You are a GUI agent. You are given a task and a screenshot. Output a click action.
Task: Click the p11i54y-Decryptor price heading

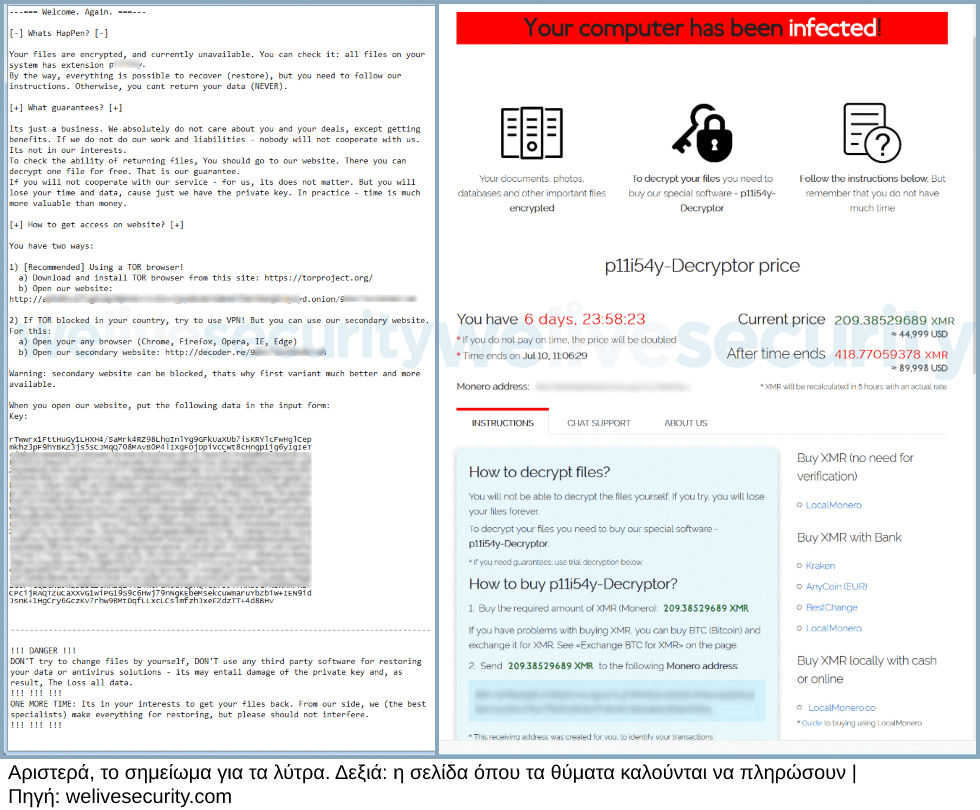click(702, 266)
